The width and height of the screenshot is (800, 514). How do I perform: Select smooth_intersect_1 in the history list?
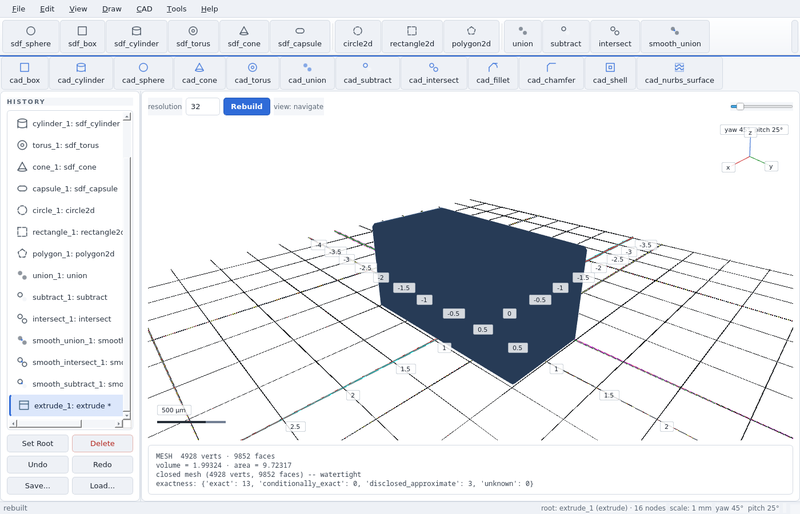pos(67,362)
